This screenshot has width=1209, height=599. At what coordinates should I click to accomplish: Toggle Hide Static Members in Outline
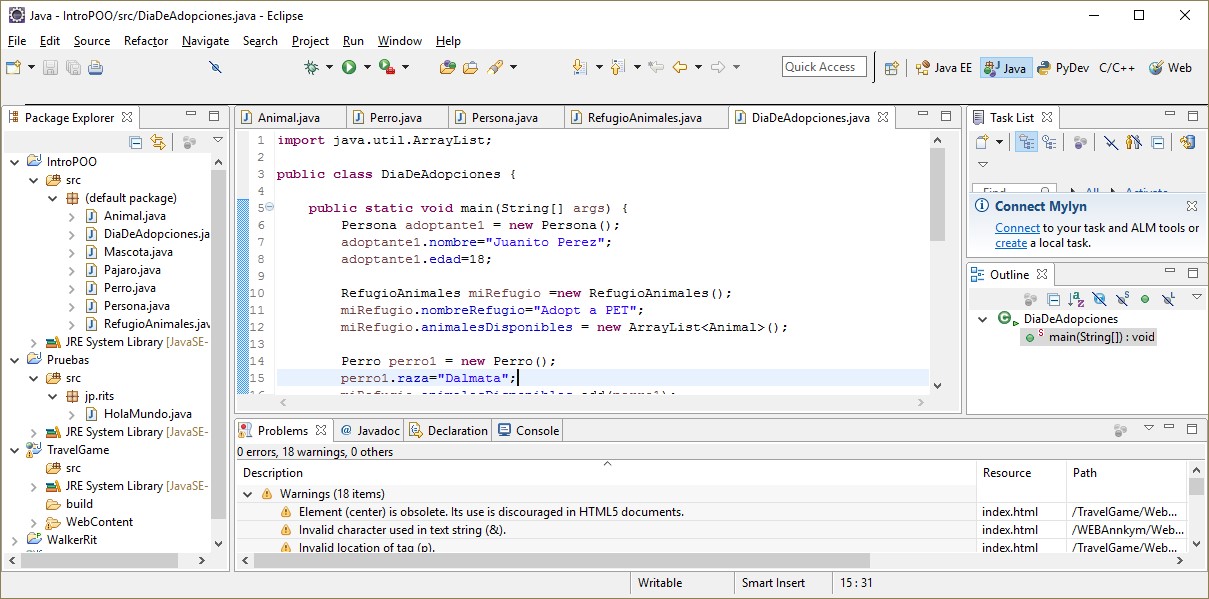coord(1121,298)
